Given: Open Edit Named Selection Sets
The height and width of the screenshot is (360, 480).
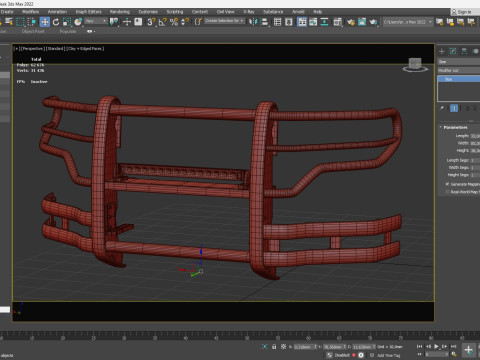Looking at the screenshot, I should click(x=199, y=22).
